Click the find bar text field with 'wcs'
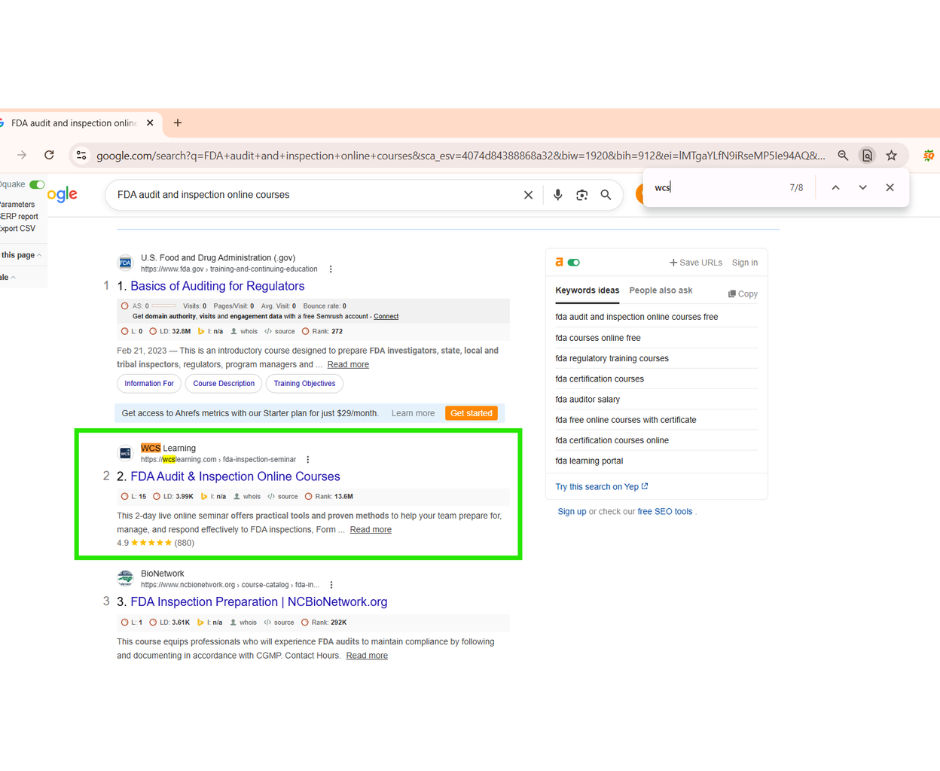The width and height of the screenshot is (940, 771). click(x=716, y=188)
